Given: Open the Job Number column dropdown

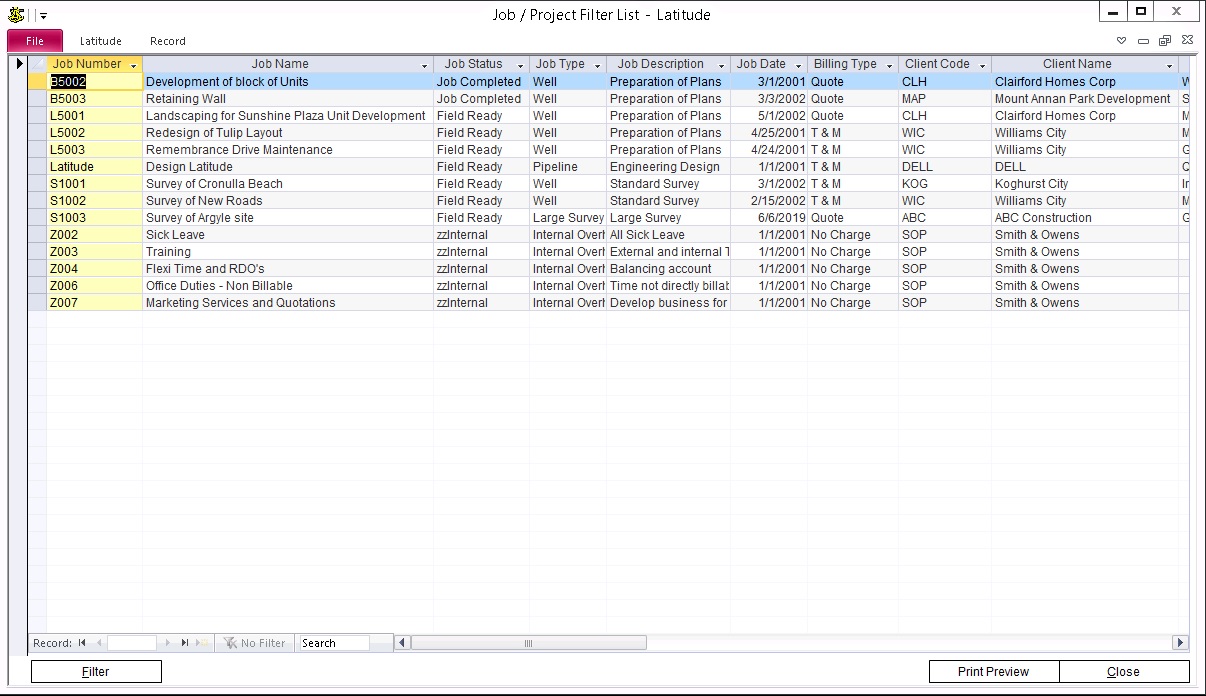Looking at the screenshot, I should click(x=134, y=65).
